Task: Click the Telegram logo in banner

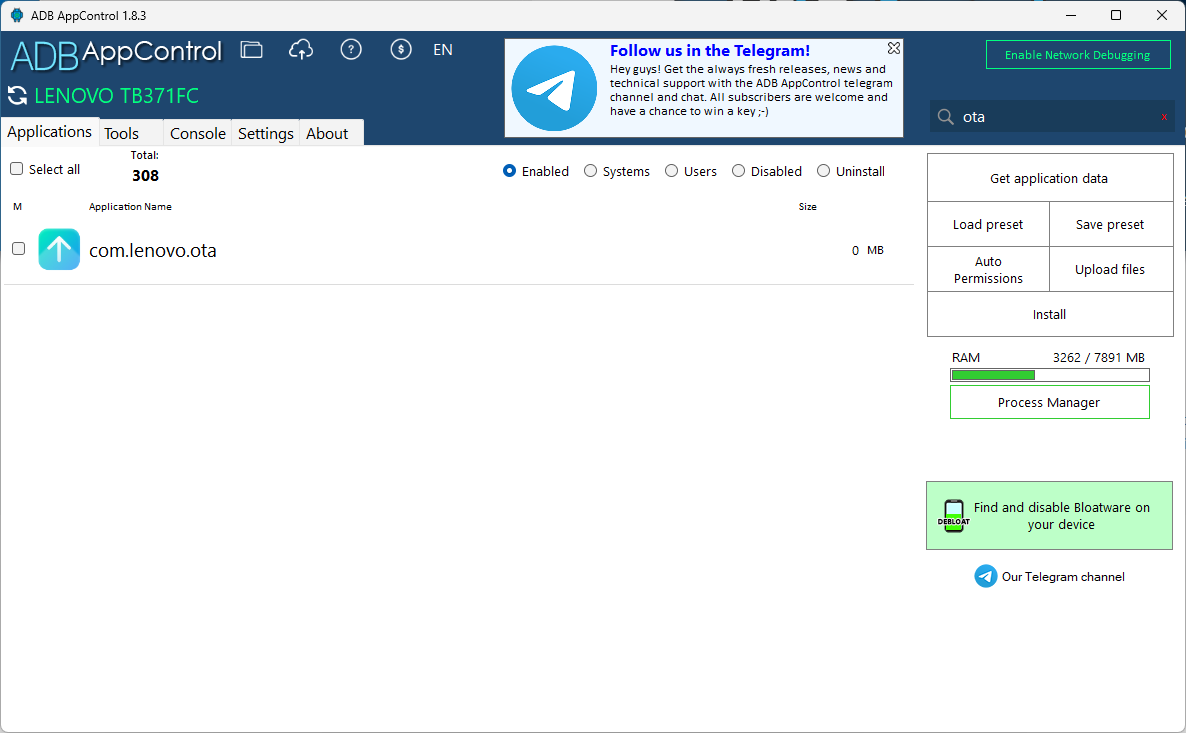Action: click(x=554, y=89)
